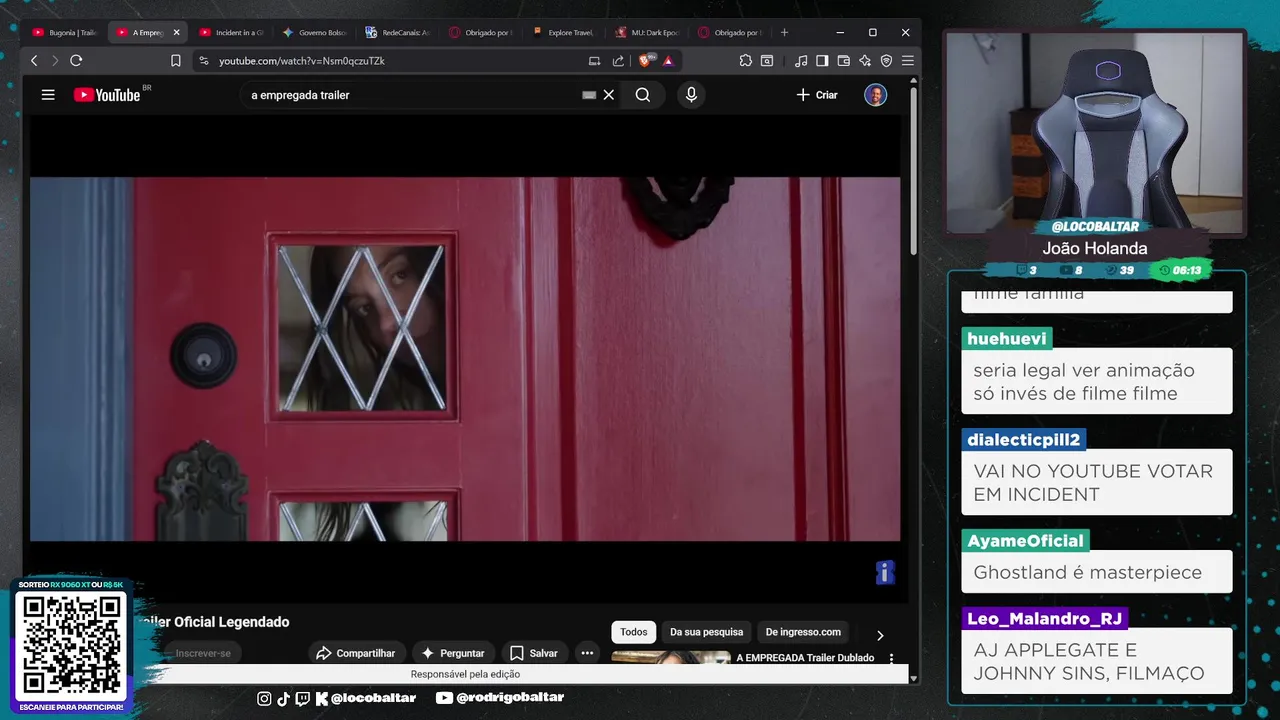This screenshot has width=1280, height=720.
Task: Open the Leo AI sparkle icon in toolbar
Action: tap(864, 61)
